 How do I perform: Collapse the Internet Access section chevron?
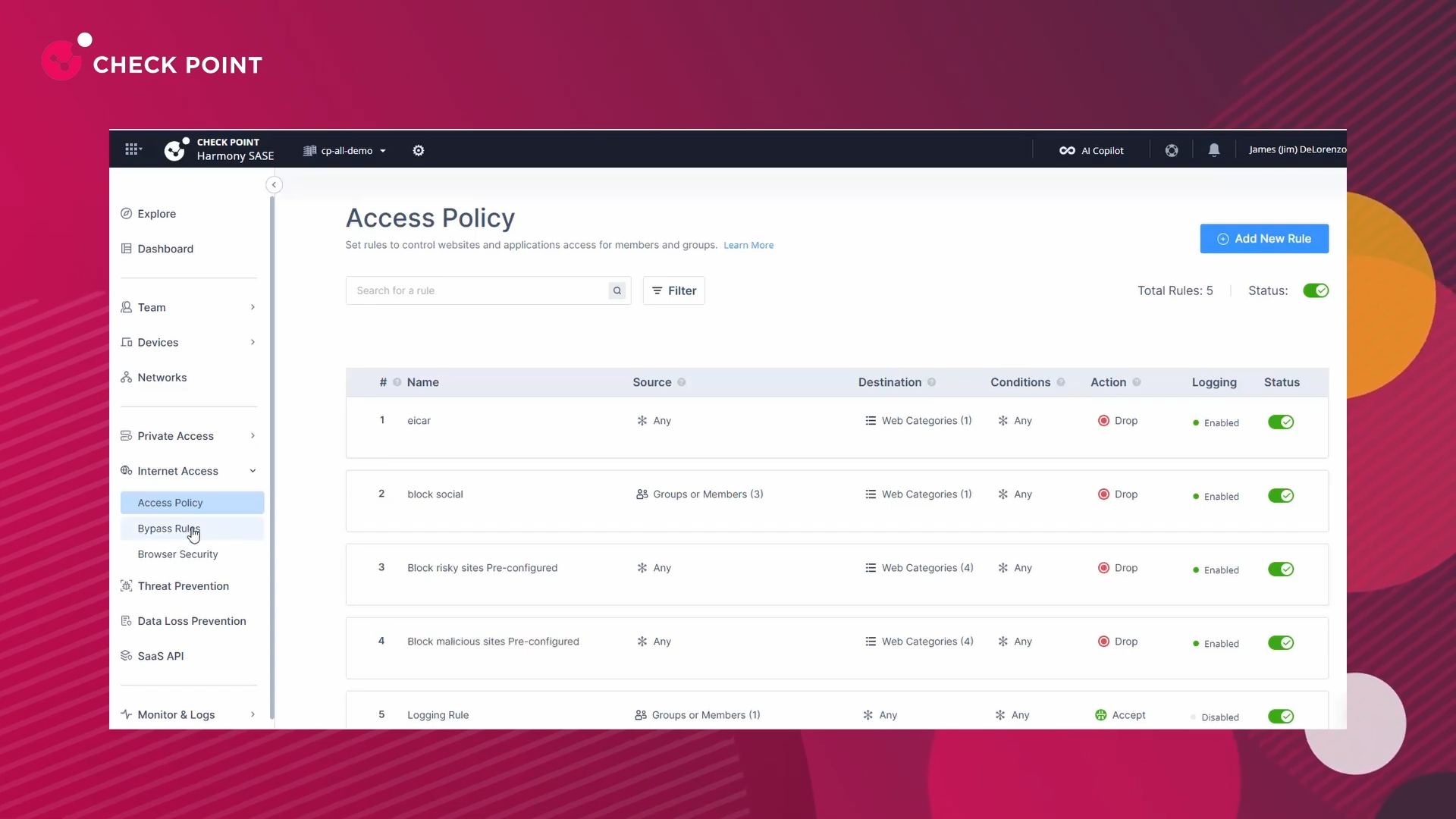(253, 471)
